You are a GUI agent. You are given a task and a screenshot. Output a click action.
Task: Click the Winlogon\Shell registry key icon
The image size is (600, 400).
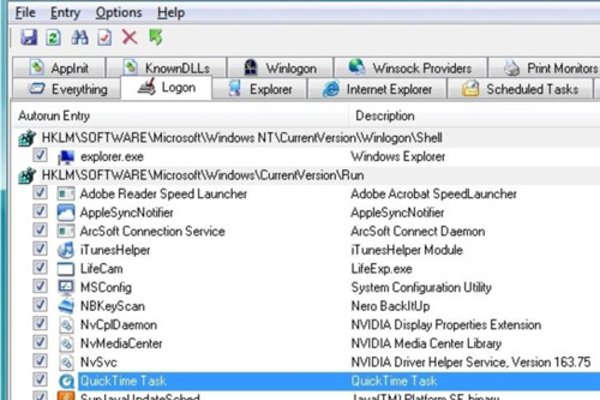[x=27, y=138]
